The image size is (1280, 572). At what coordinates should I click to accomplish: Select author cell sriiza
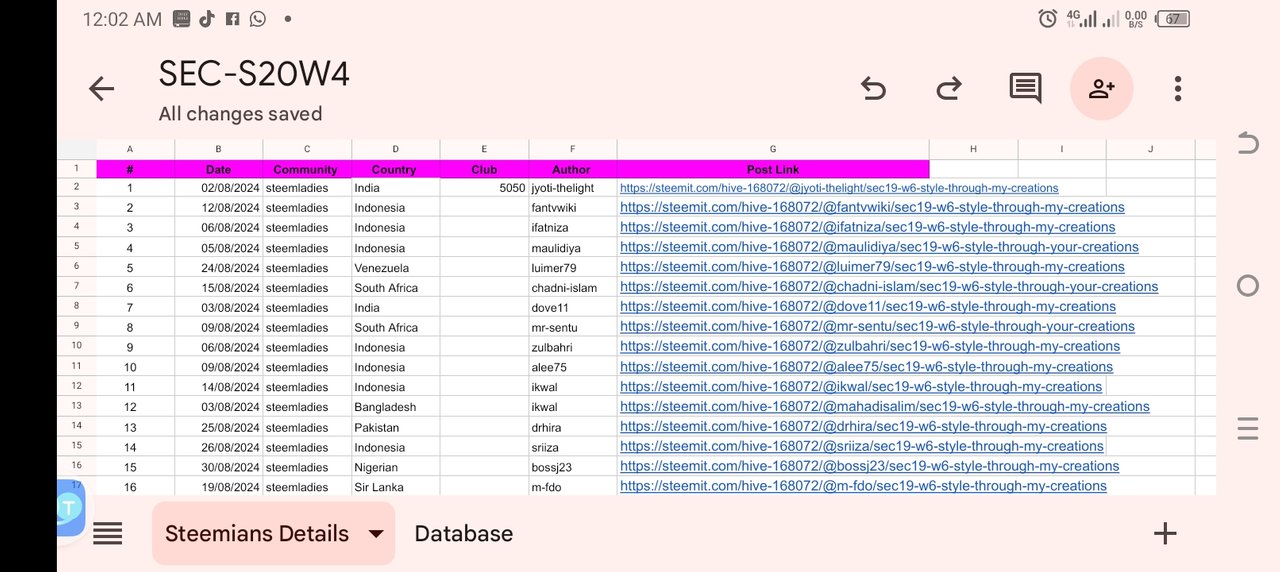(573, 447)
